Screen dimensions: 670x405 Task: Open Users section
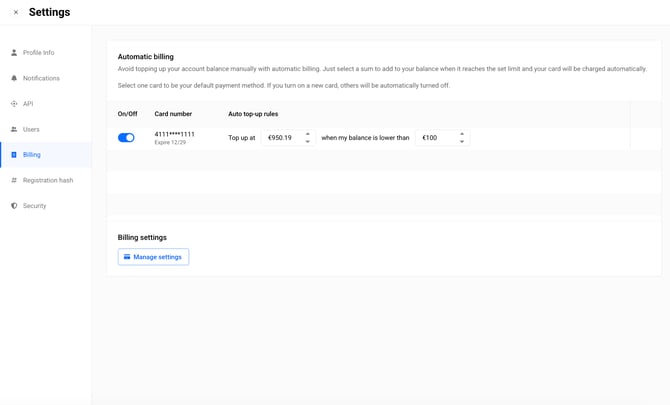[46, 129]
